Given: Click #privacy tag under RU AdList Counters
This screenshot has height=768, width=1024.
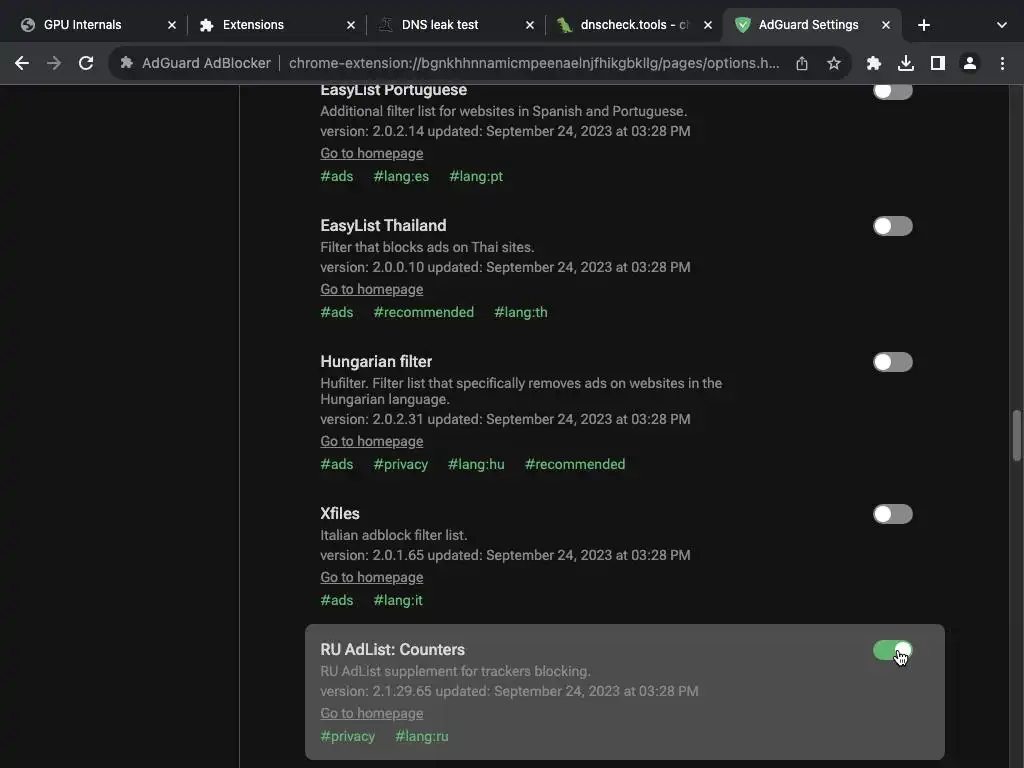Looking at the screenshot, I should [347, 736].
